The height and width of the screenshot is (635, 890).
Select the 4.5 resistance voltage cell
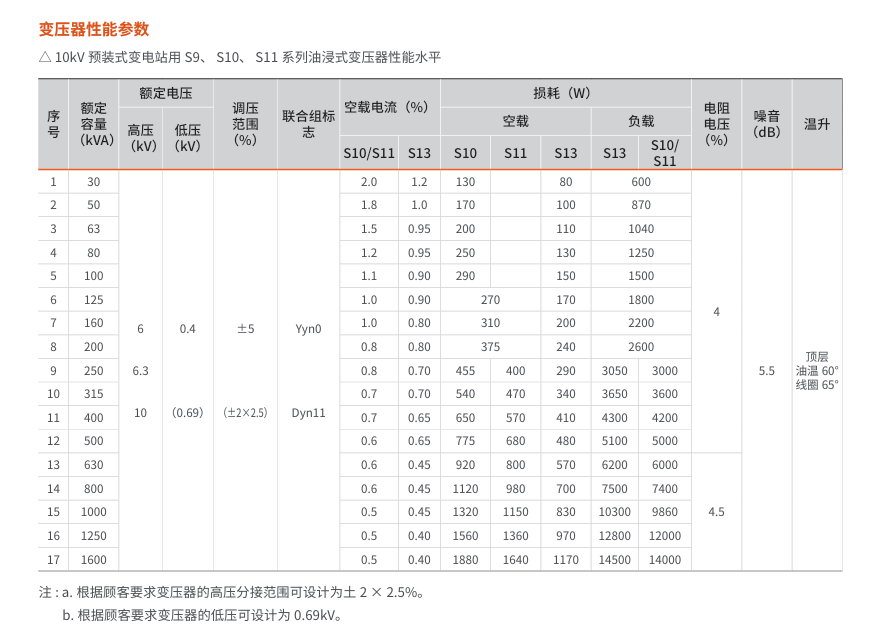(716, 511)
